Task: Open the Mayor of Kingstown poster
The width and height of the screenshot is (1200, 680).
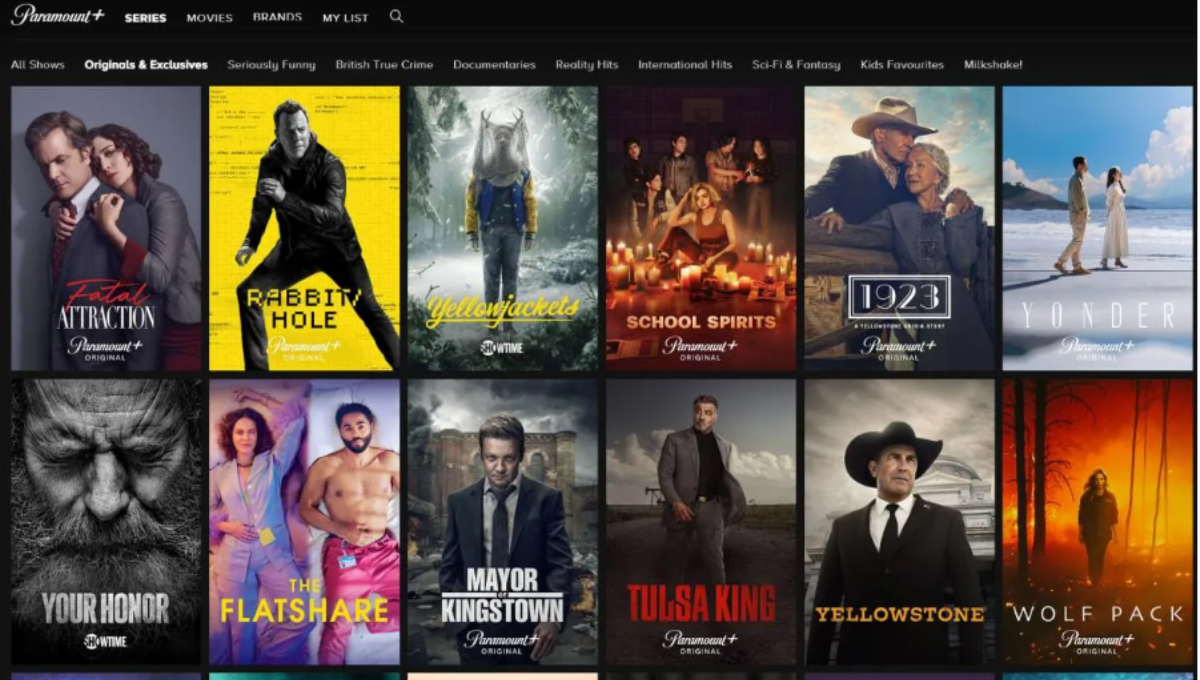Action: [503, 522]
